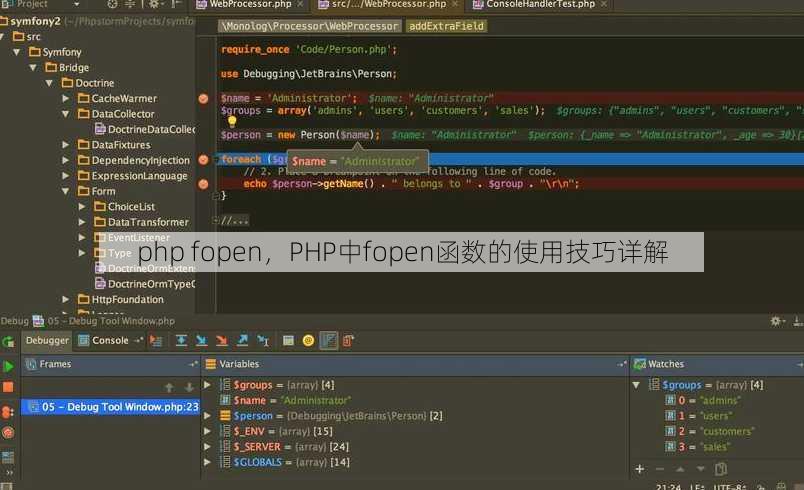This screenshot has height=490, width=804.
Task: Collapse the DataCollector folder
Action: 66,114
